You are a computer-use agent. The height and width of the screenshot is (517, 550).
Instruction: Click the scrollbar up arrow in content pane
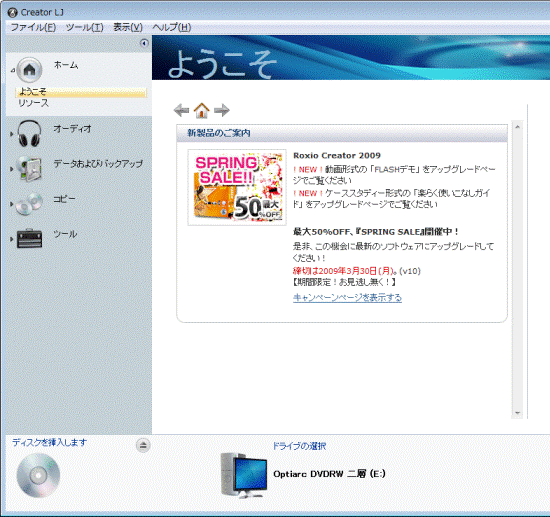pyautogui.click(x=517, y=127)
